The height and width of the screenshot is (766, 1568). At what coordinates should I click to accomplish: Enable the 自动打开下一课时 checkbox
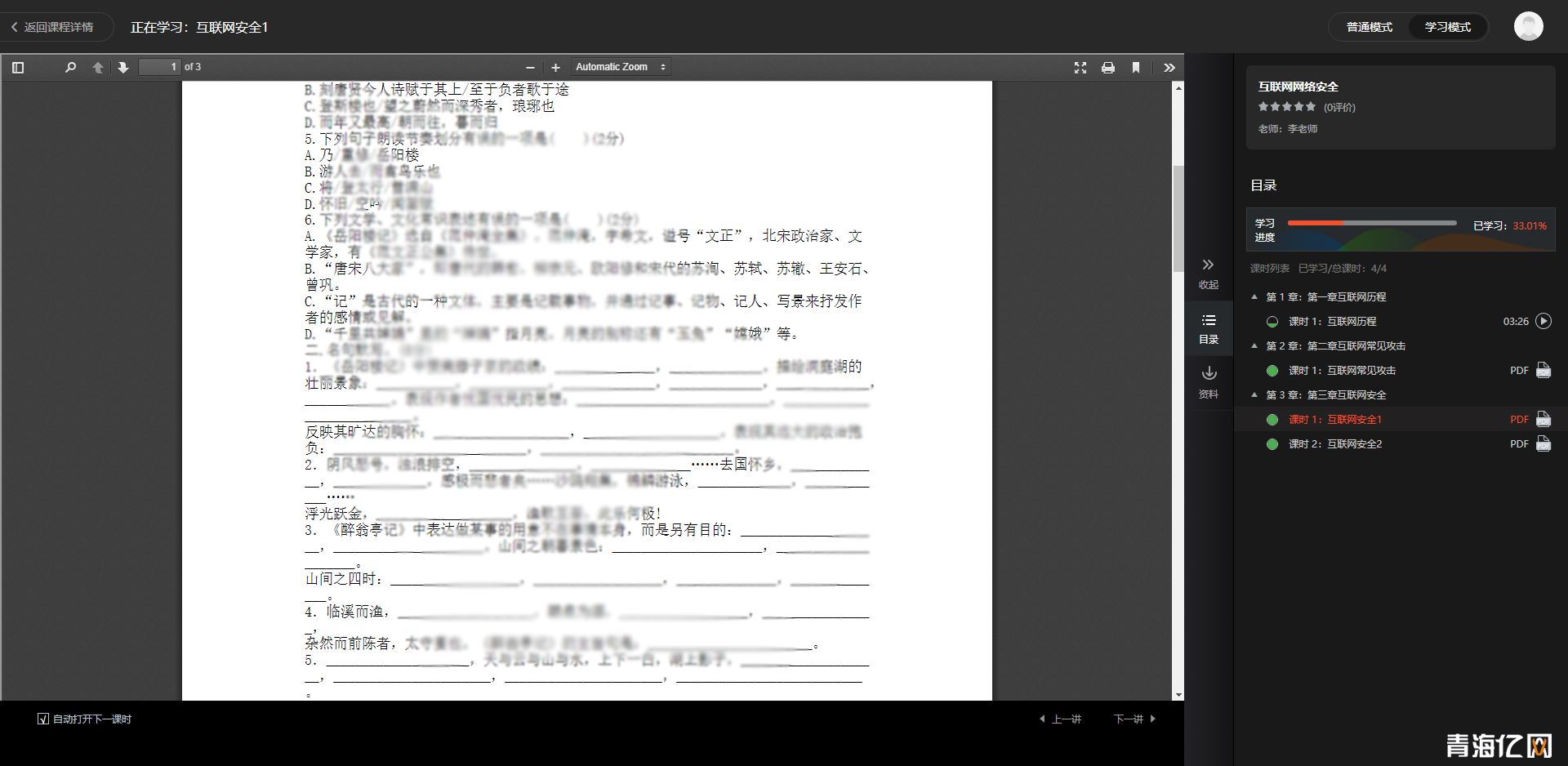click(x=42, y=719)
